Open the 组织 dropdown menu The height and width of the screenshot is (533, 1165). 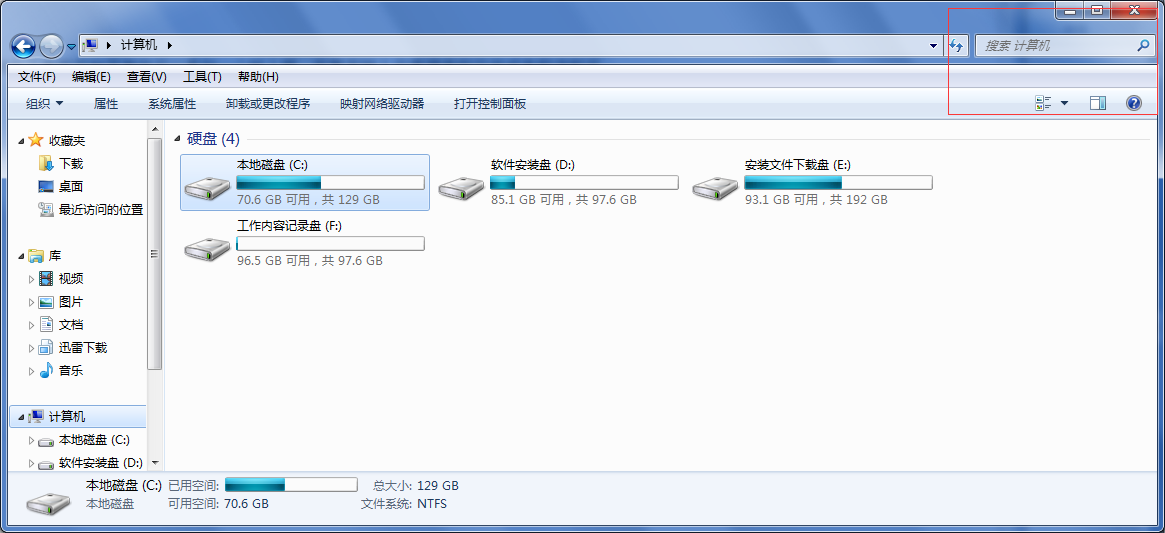pos(45,103)
